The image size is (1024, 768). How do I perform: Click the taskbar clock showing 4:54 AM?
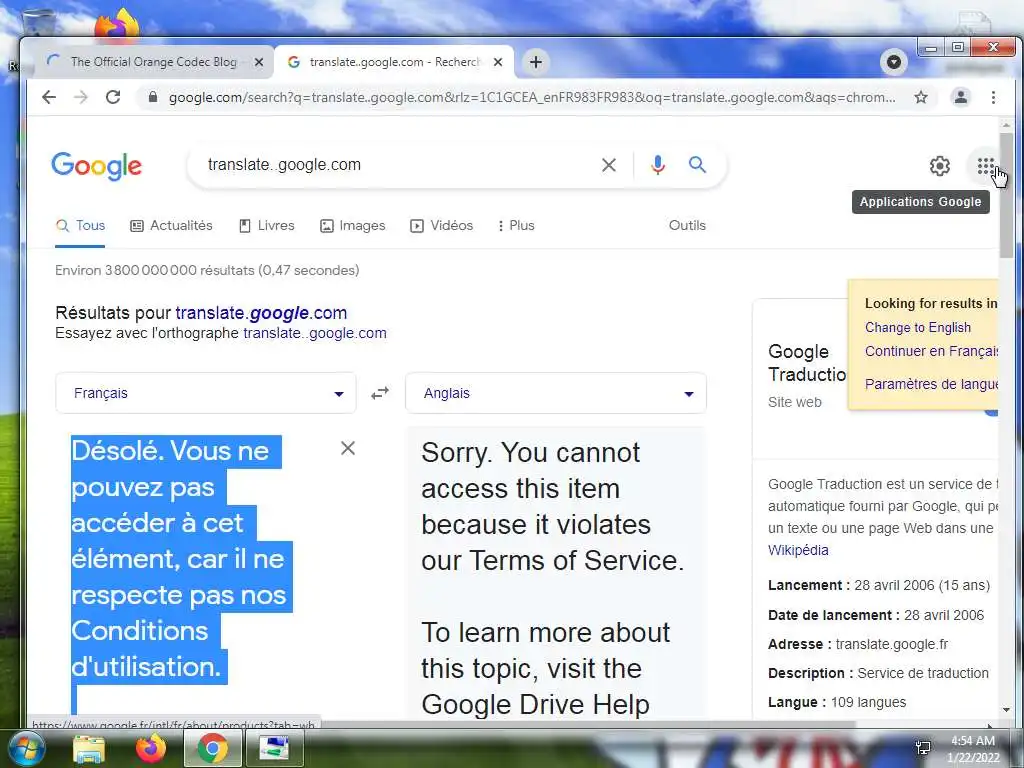973,748
